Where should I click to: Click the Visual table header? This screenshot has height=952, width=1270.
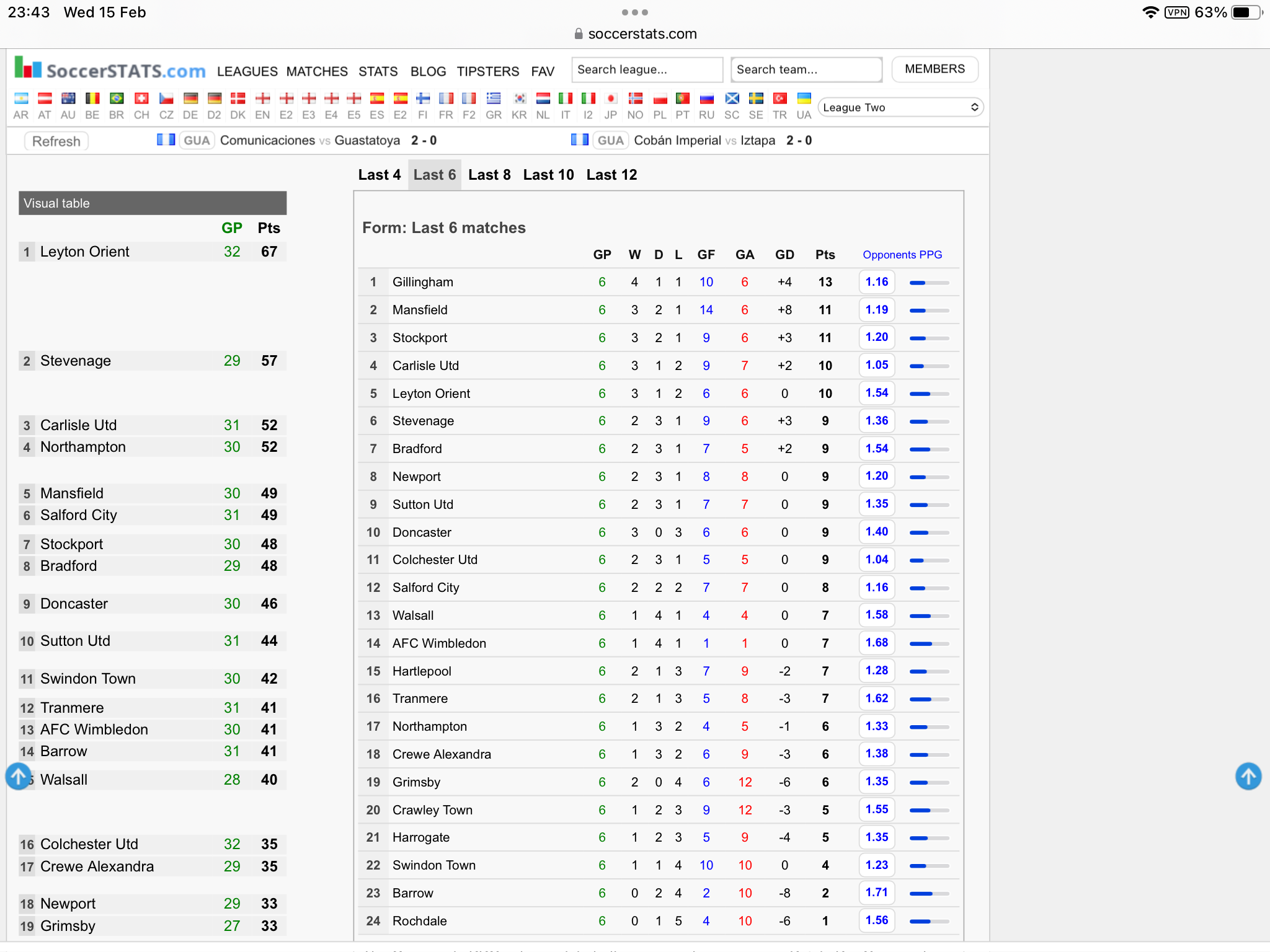pos(153,203)
